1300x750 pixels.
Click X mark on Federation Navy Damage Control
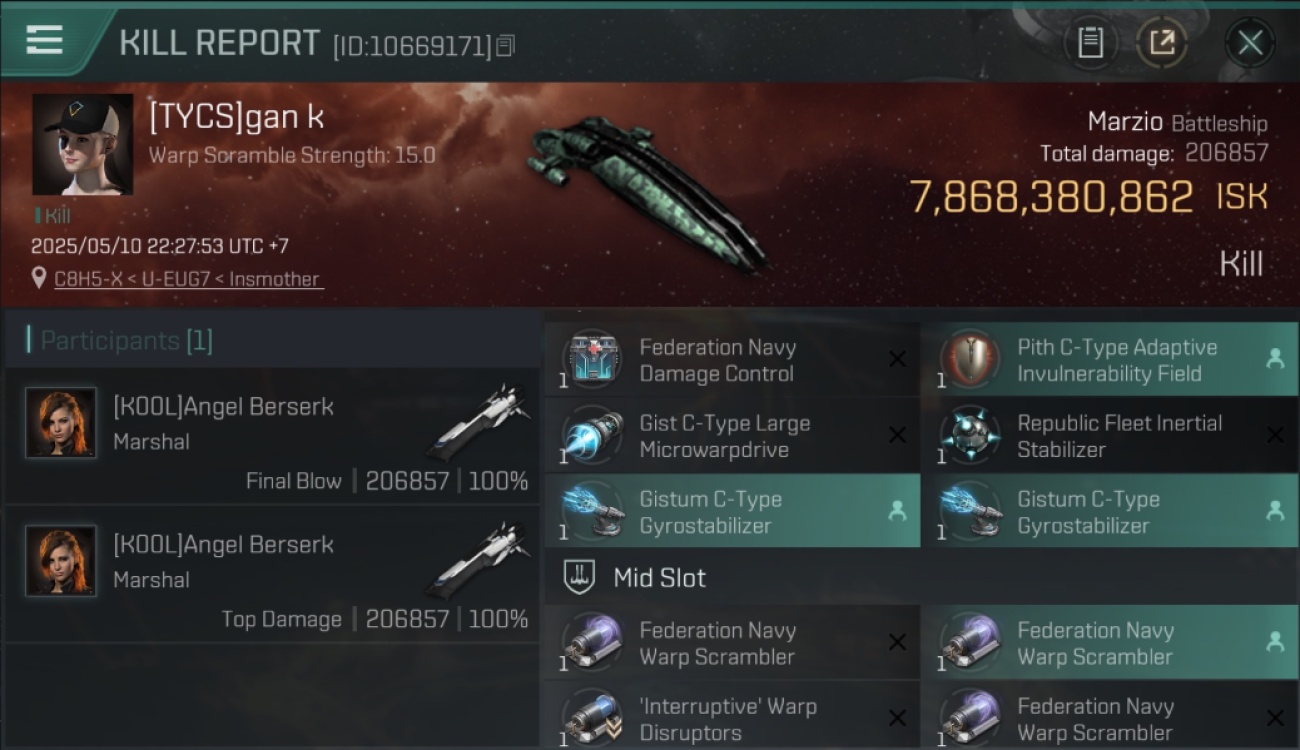[x=897, y=359]
